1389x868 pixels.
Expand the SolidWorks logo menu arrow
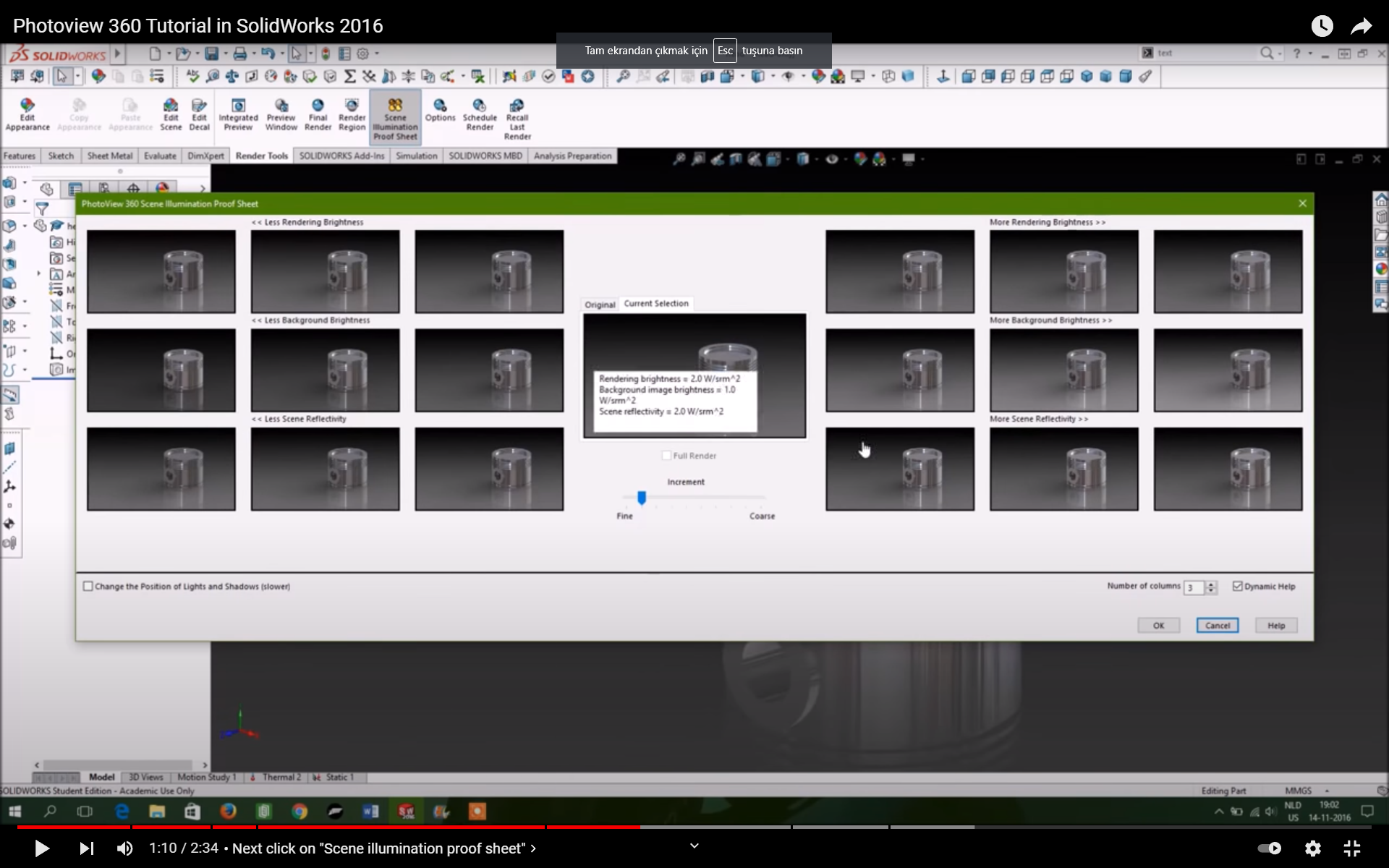pyautogui.click(x=117, y=54)
